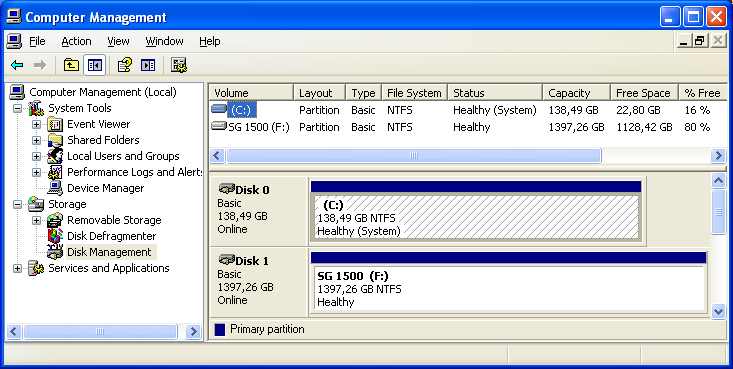Click scroll-up arrow in disk graphical view
Screen dimensions: 733x369
[719, 180]
